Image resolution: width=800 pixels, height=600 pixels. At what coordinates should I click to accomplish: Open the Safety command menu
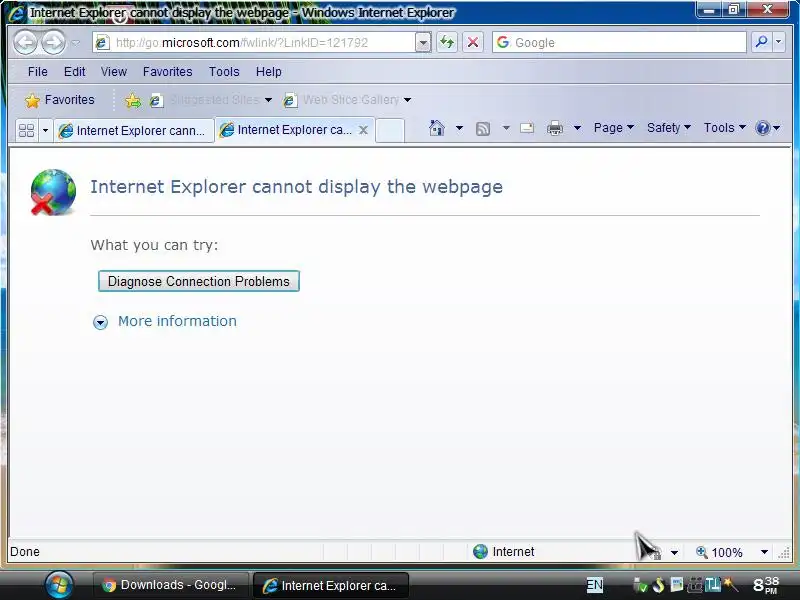tap(668, 128)
